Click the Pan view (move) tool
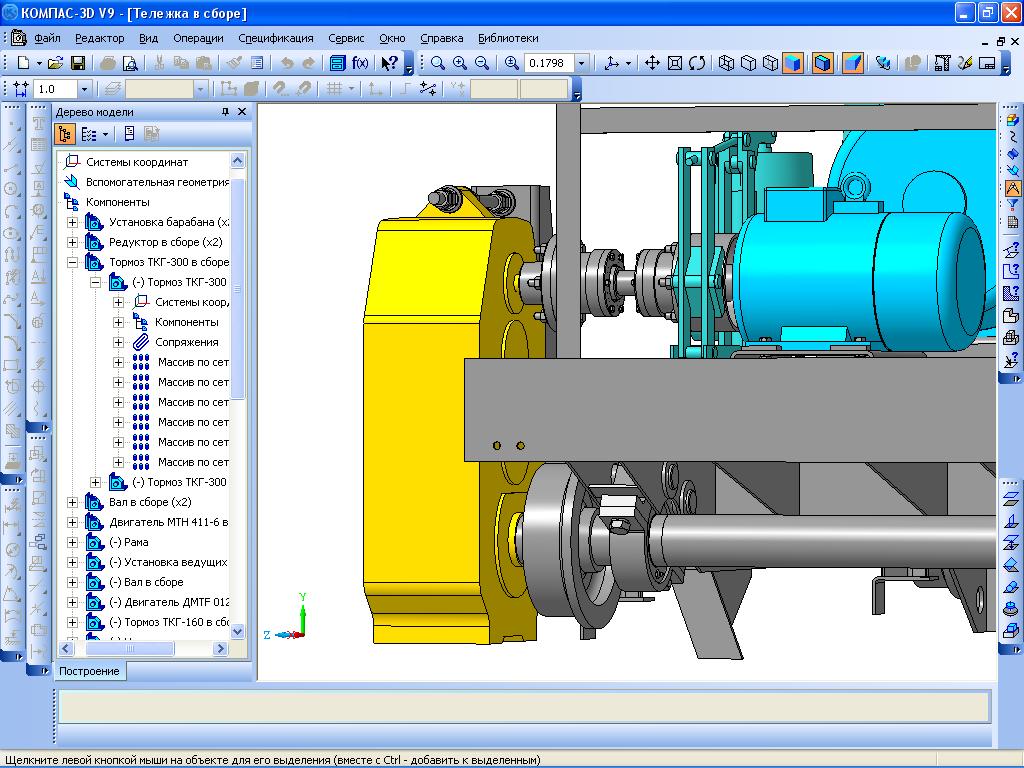This screenshot has height=768, width=1024. 652,63
